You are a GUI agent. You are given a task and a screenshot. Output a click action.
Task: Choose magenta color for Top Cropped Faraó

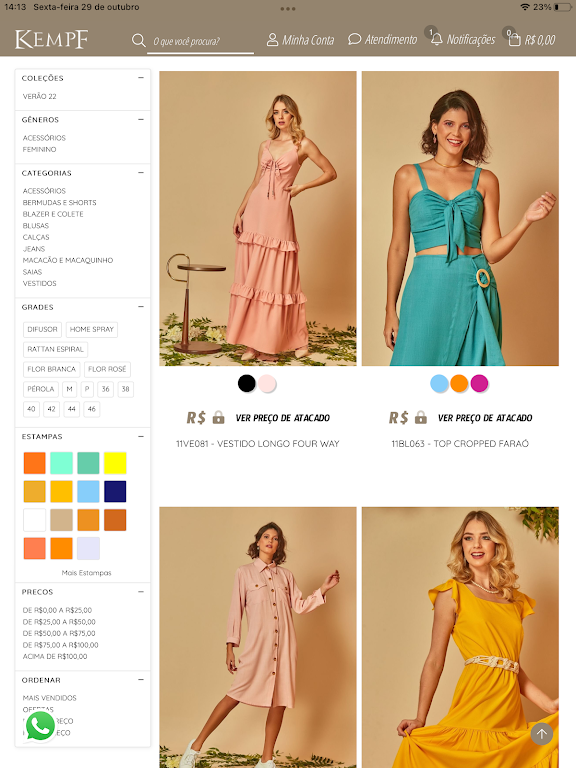point(479,383)
